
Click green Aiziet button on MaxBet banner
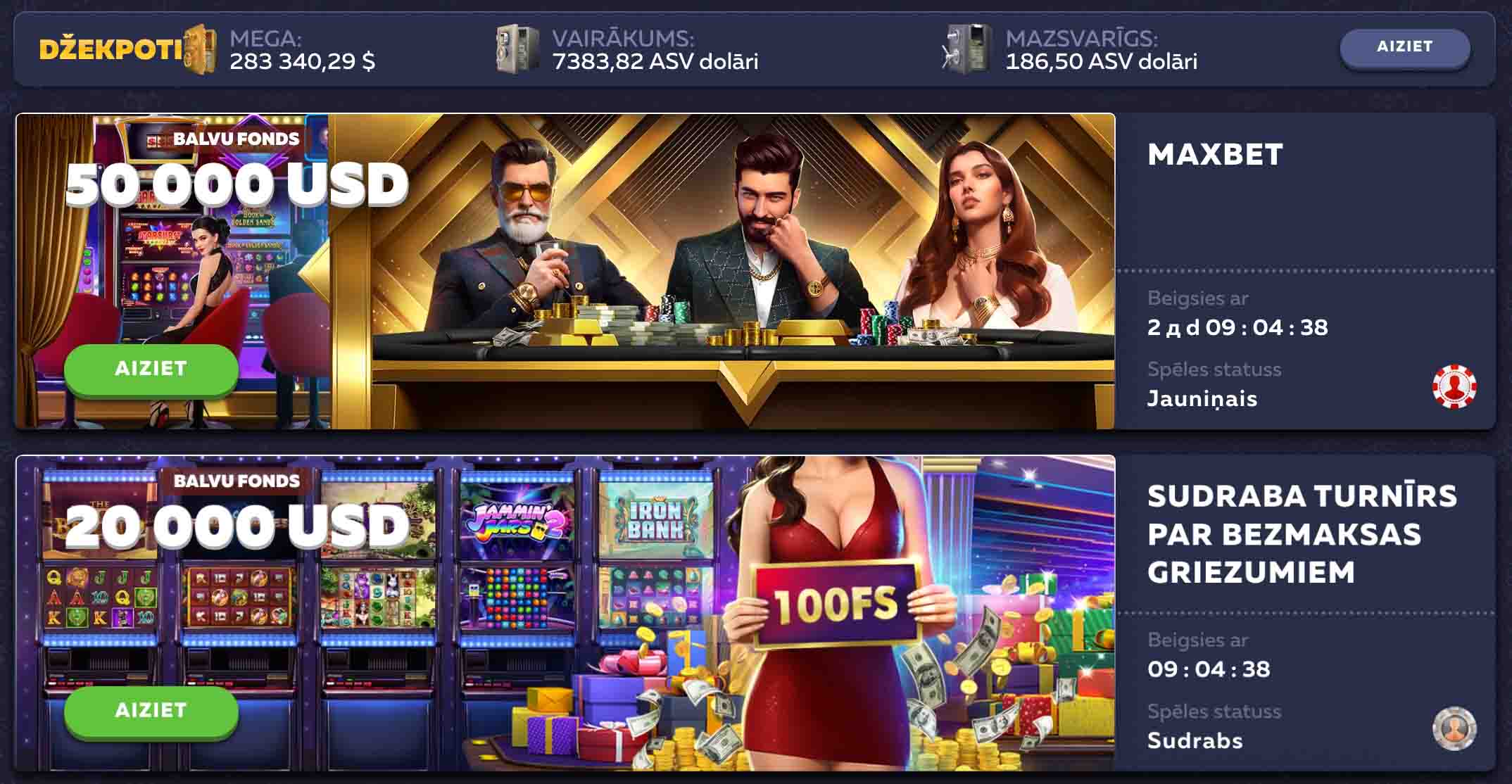[x=151, y=369]
